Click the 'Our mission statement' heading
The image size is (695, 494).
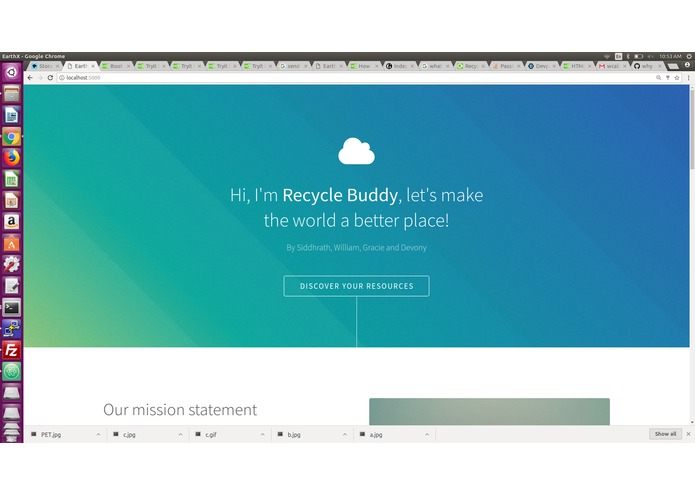180,410
